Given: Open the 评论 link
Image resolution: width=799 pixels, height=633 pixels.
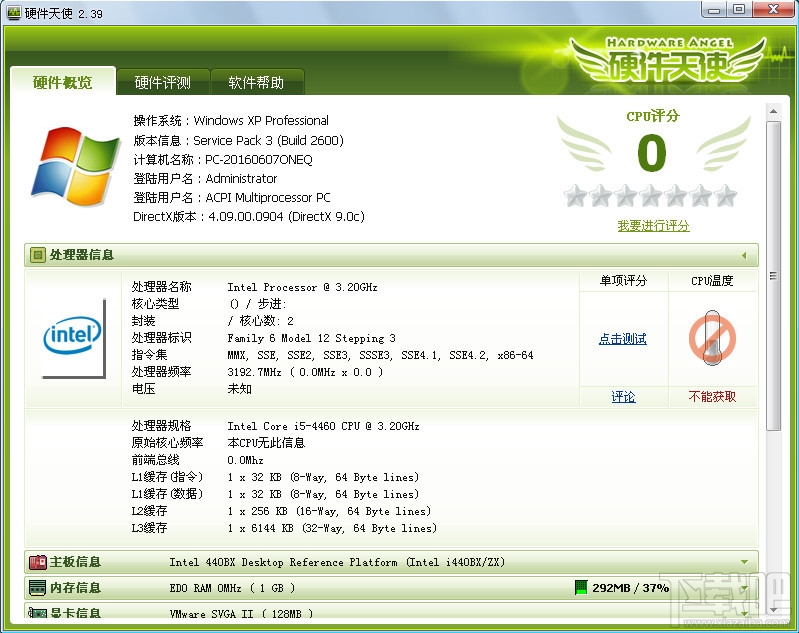Looking at the screenshot, I should tap(623, 397).
